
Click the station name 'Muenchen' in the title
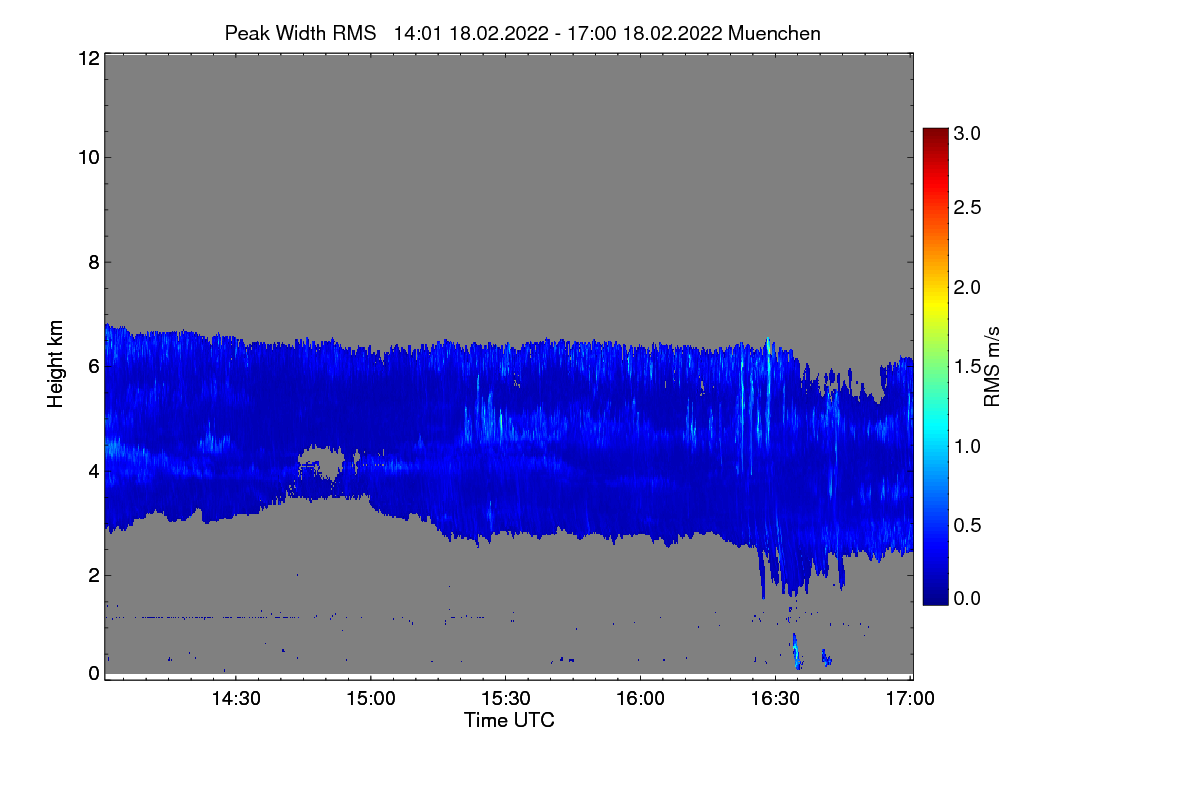[x=775, y=33]
